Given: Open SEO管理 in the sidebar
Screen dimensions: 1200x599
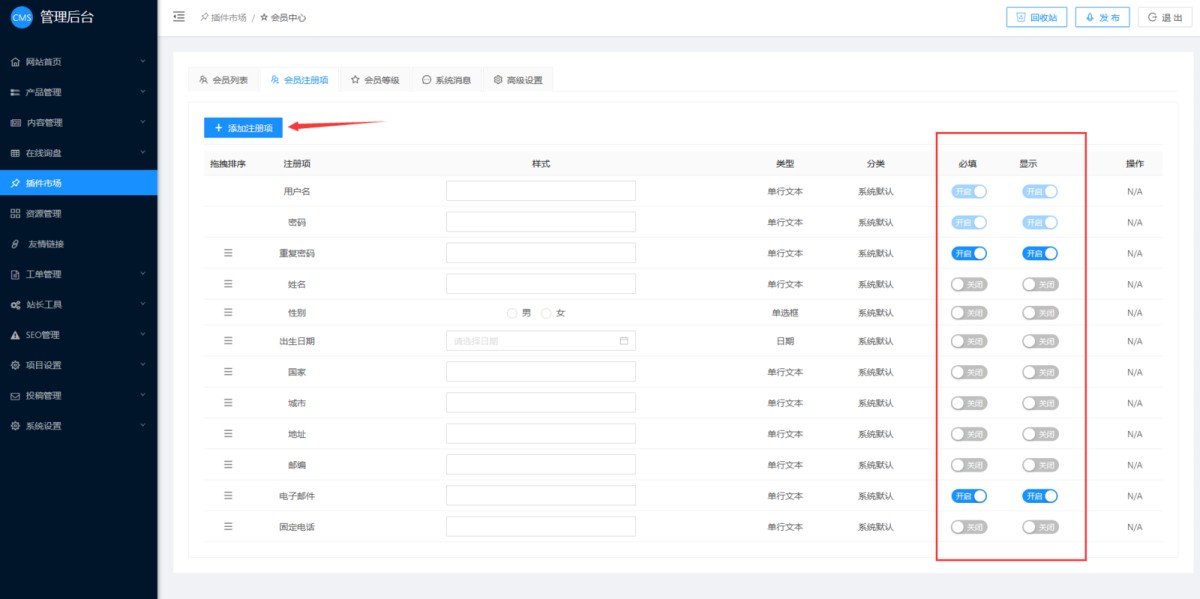Looking at the screenshot, I should 78,335.
